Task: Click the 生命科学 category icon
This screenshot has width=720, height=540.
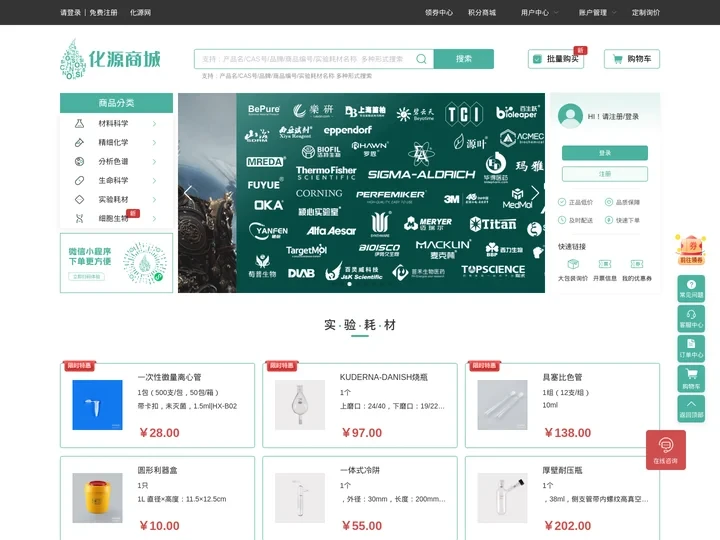Action: pyautogui.click(x=79, y=180)
